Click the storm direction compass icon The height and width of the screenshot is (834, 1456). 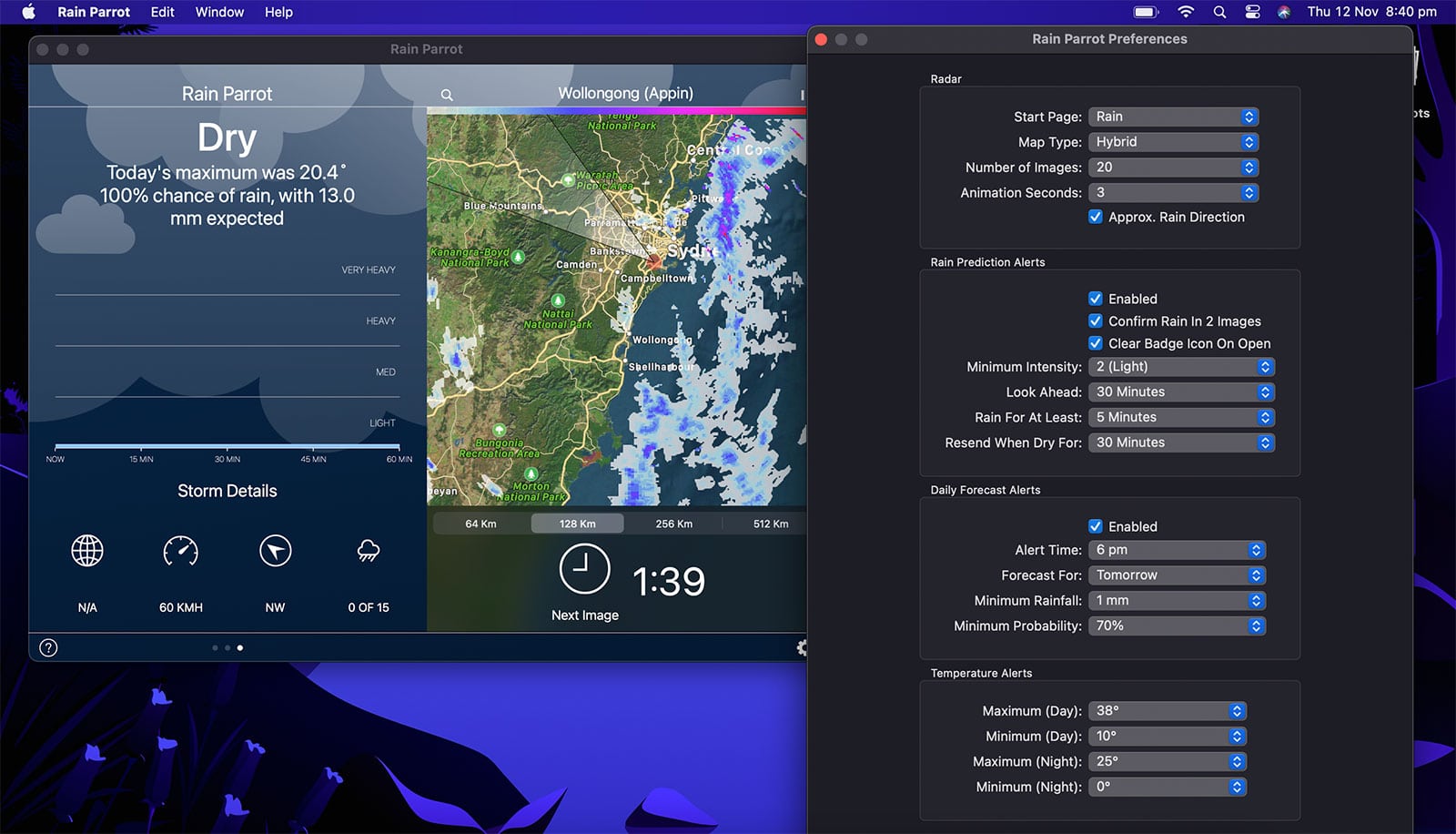[275, 551]
